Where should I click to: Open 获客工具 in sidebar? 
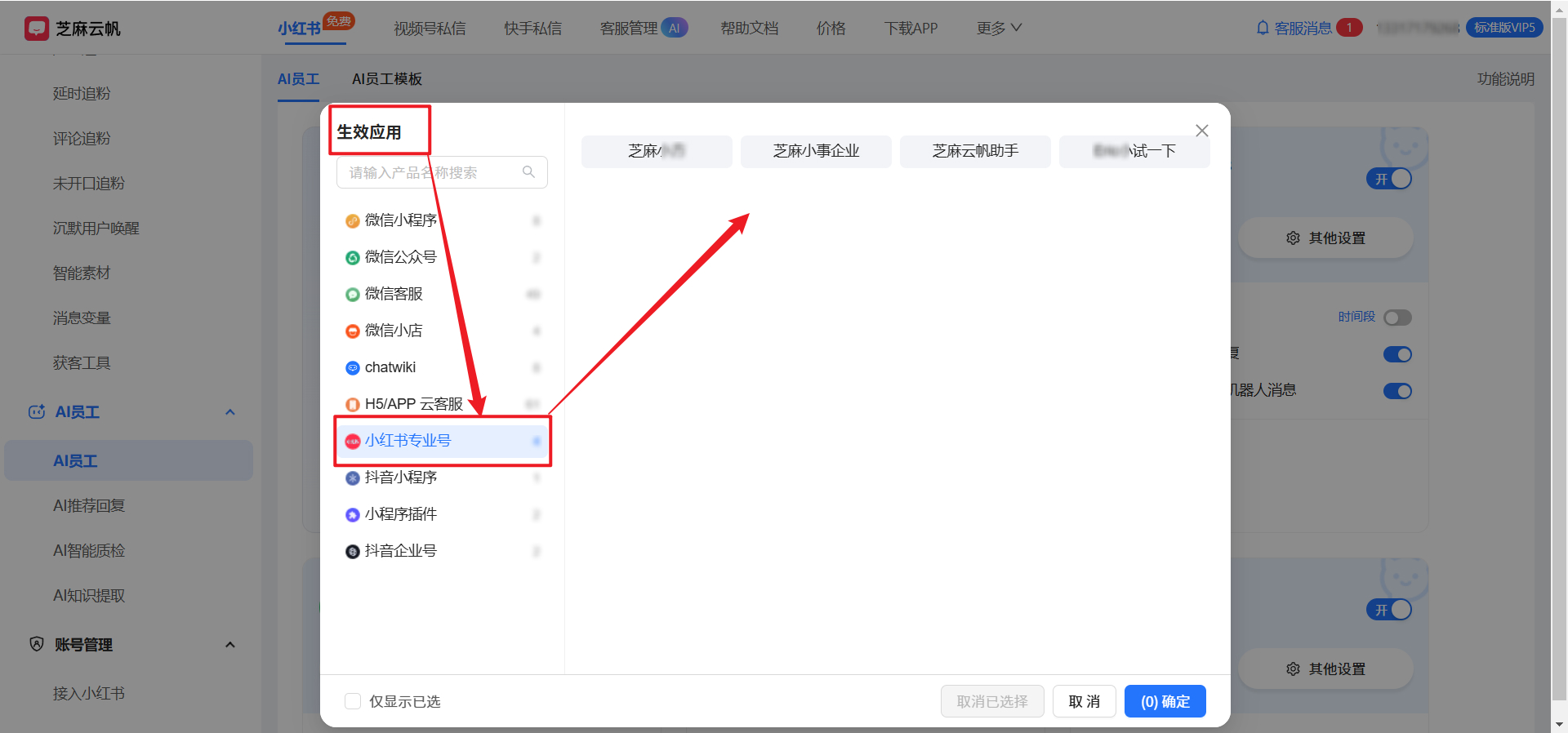tap(82, 363)
